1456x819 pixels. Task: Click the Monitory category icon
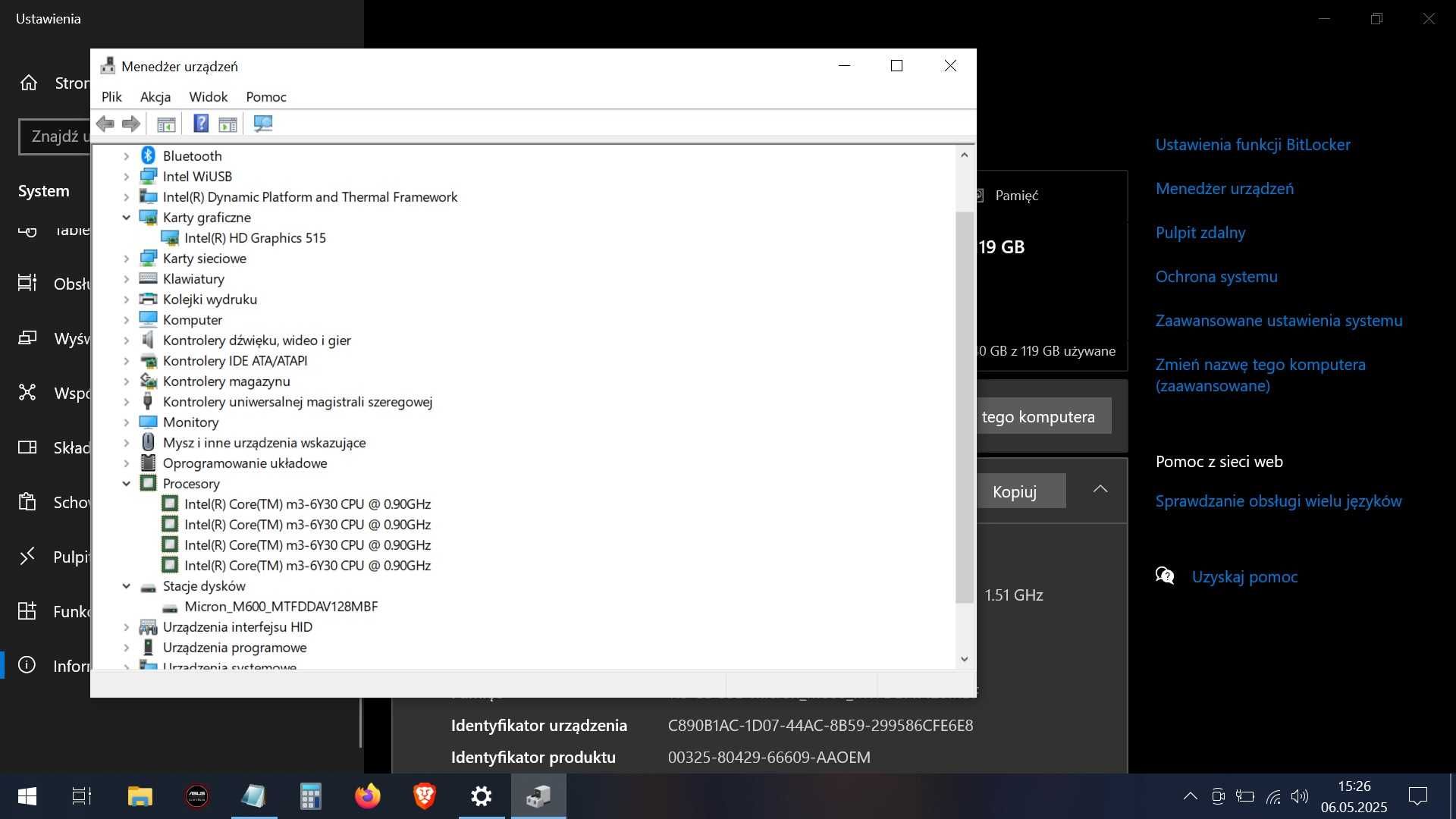[x=149, y=422]
